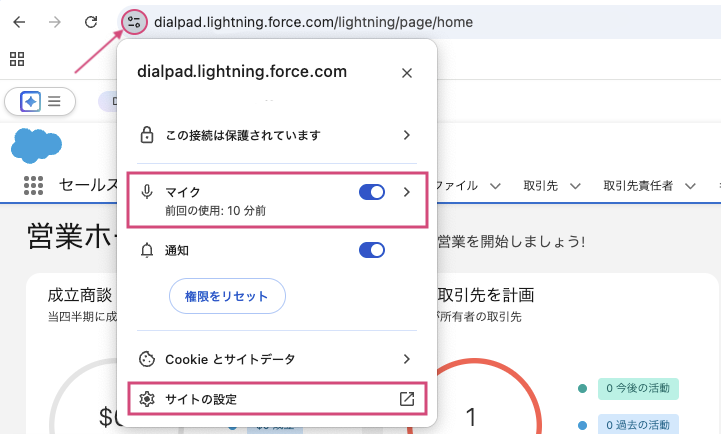Click the Salesforce cloud logo

point(36,145)
